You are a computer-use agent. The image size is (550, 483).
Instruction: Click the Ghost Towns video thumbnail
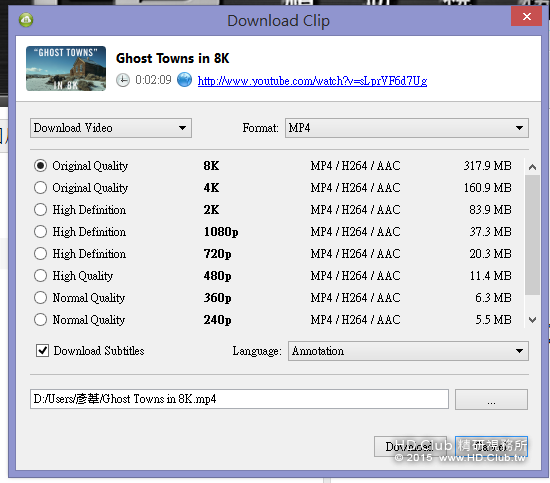coord(66,68)
